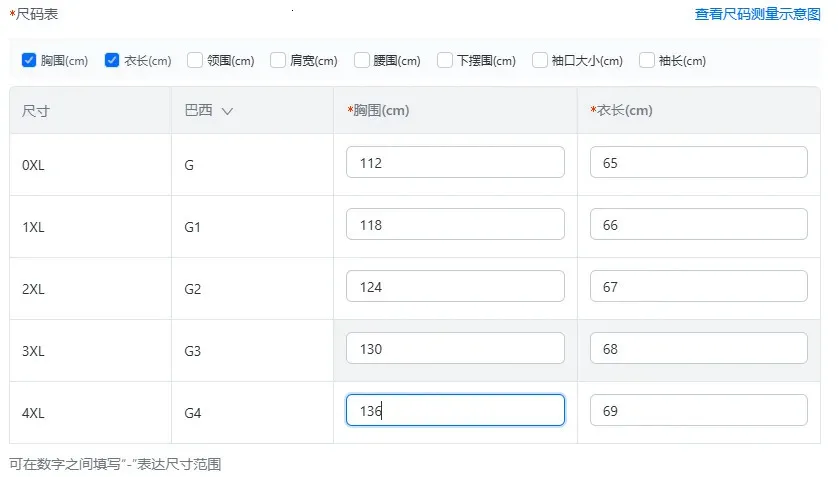This screenshot has width=838, height=477.
Task: Uncheck the 衣长(cm) checkbox
Action: (112, 60)
